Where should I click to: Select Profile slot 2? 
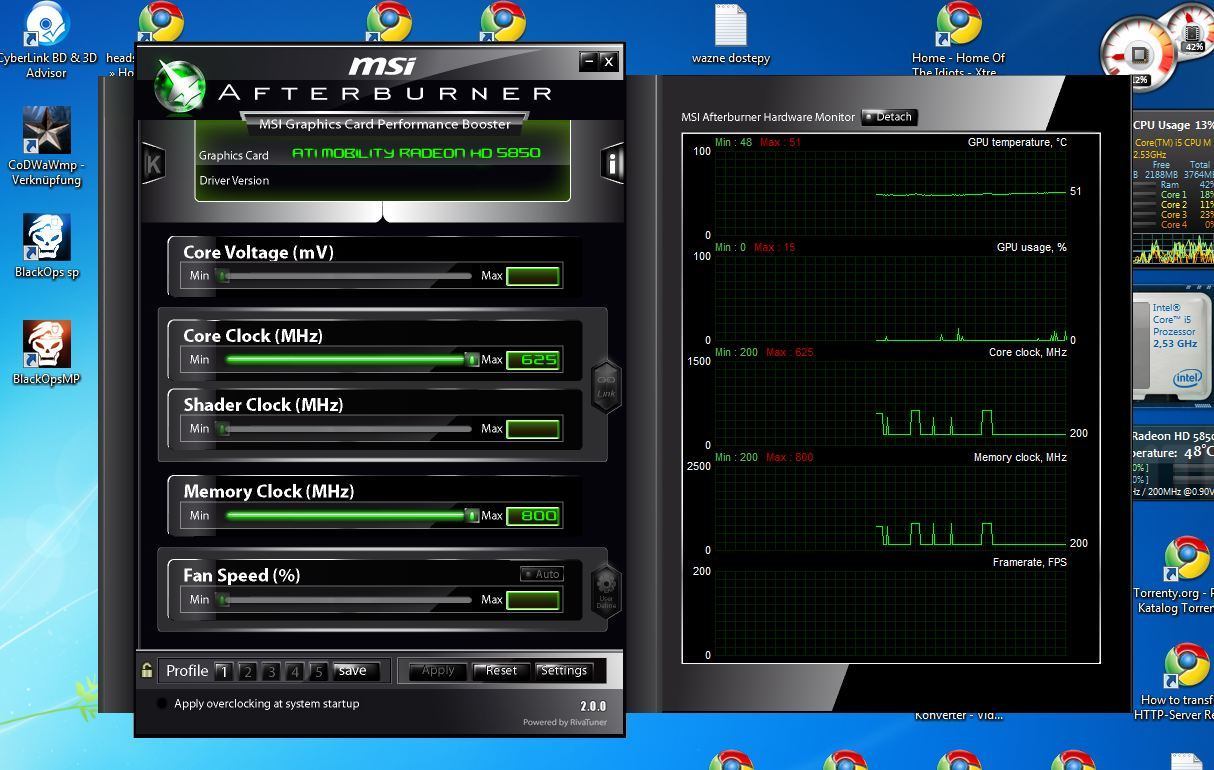247,671
